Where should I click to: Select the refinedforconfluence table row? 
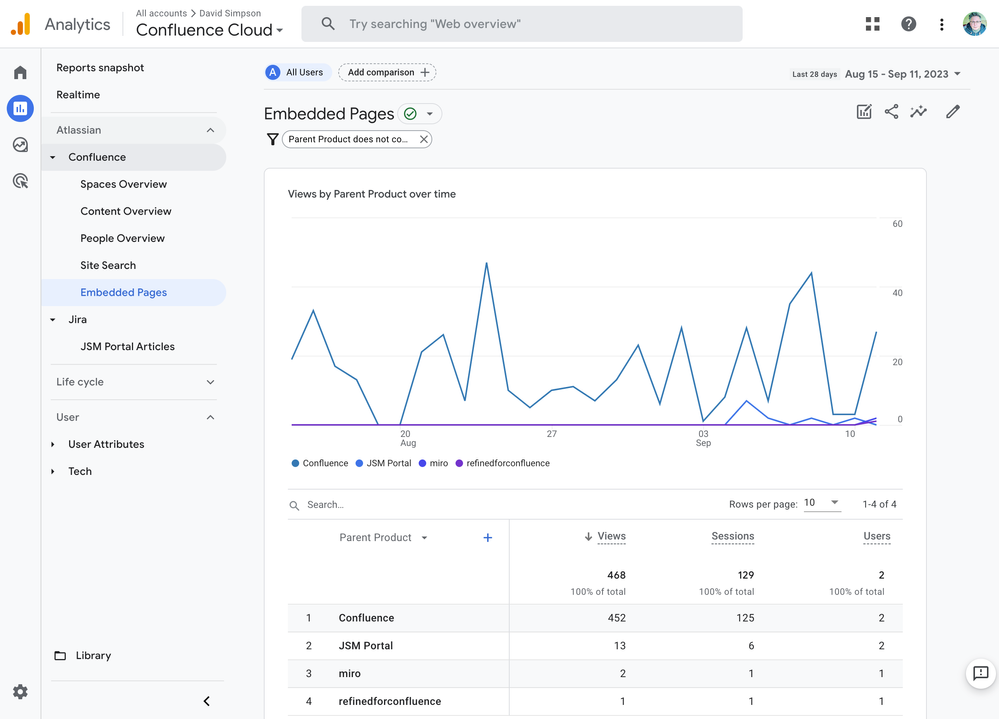pos(595,701)
